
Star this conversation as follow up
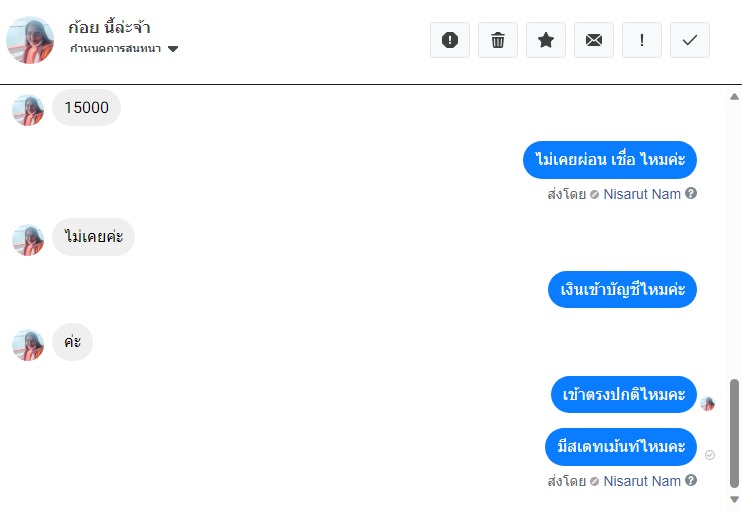[x=546, y=40]
